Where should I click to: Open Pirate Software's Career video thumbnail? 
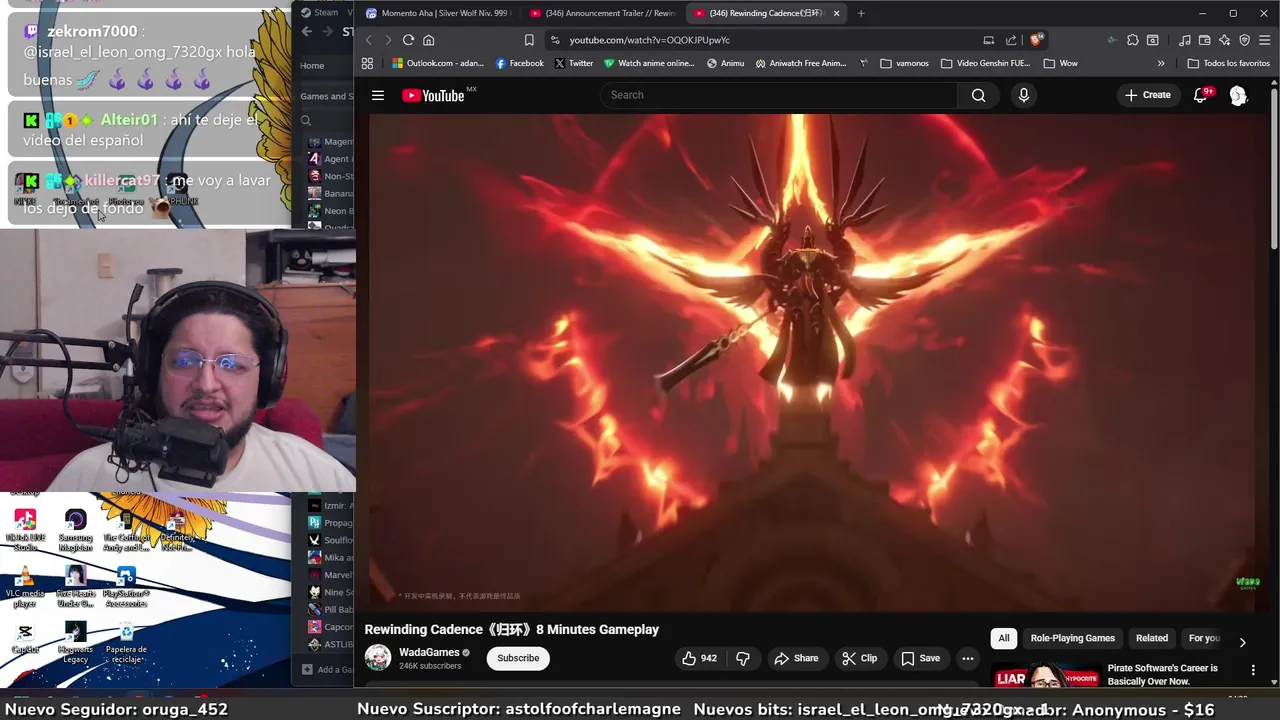(1045, 675)
